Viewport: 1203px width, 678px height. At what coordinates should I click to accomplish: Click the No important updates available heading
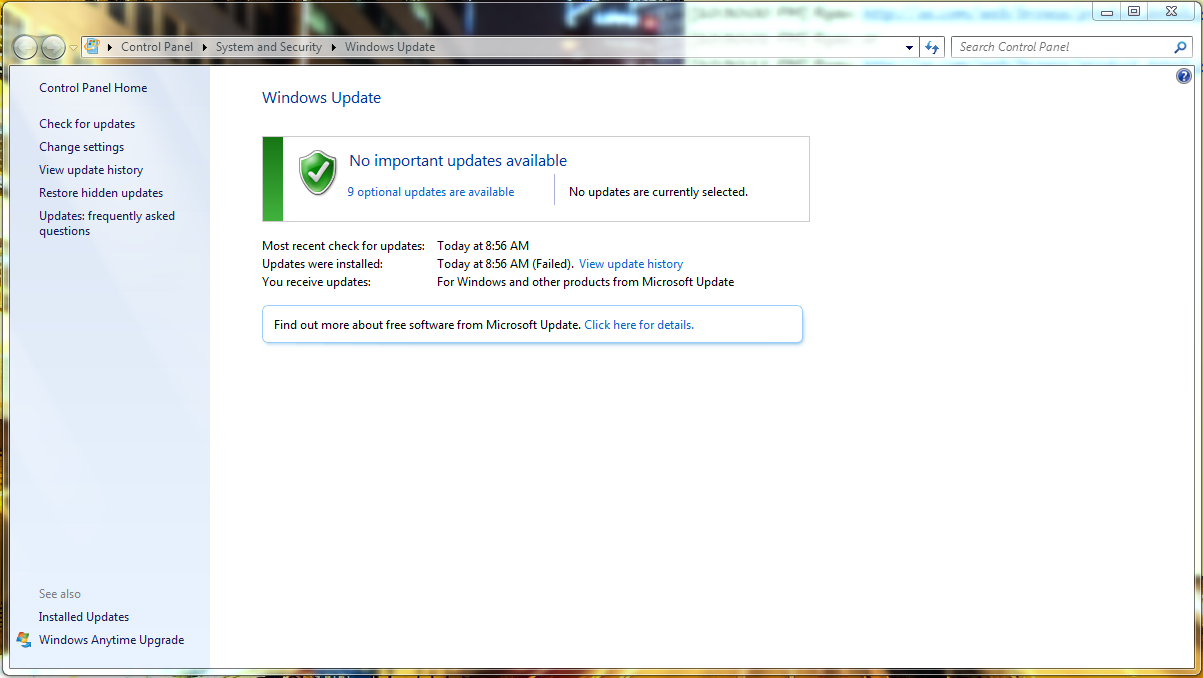[458, 161]
